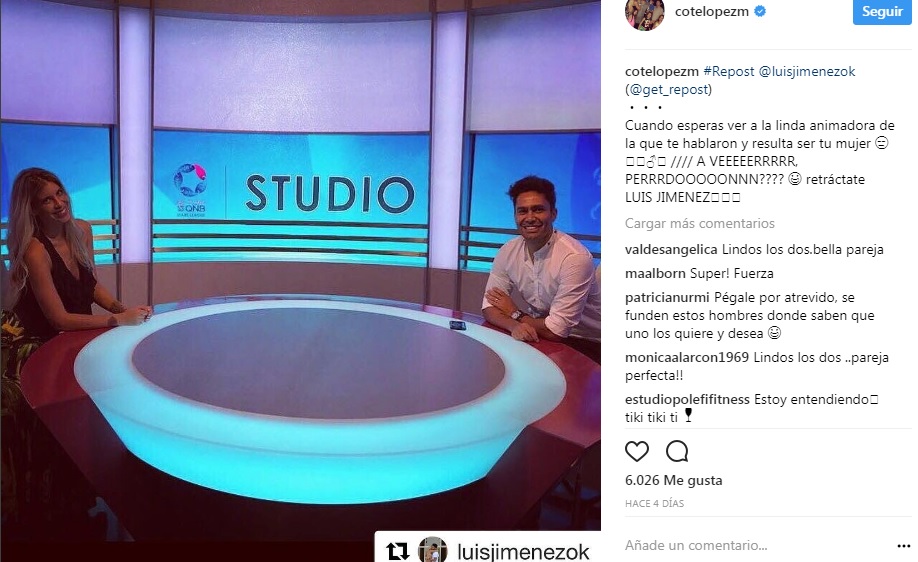View the 6.026 Me gusta likes list
The width and height of the screenshot is (918, 562).
(x=673, y=481)
